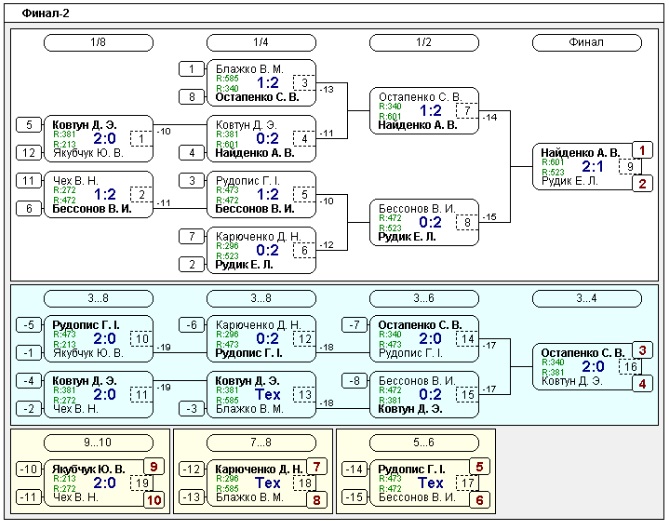669x521 pixels.
Task: Click match number 7 box, Остапенко–Найденко semifinal
Action: point(467,111)
